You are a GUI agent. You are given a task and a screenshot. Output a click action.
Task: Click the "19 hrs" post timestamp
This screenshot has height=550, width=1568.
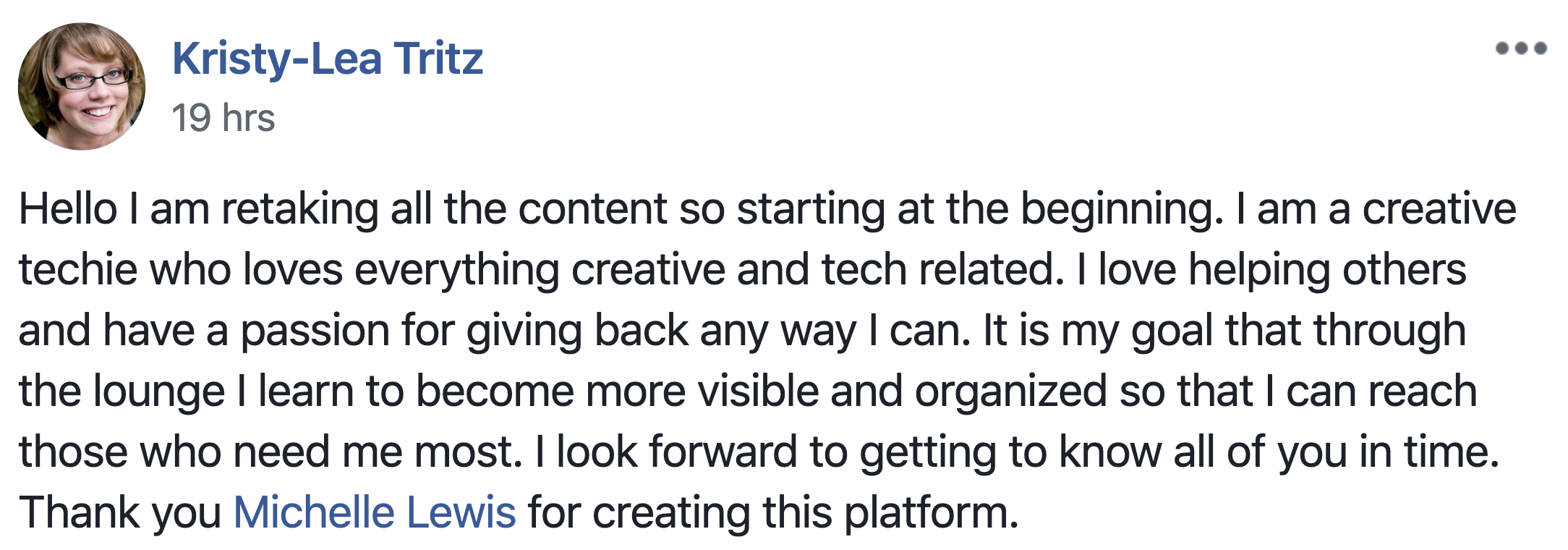tap(223, 118)
